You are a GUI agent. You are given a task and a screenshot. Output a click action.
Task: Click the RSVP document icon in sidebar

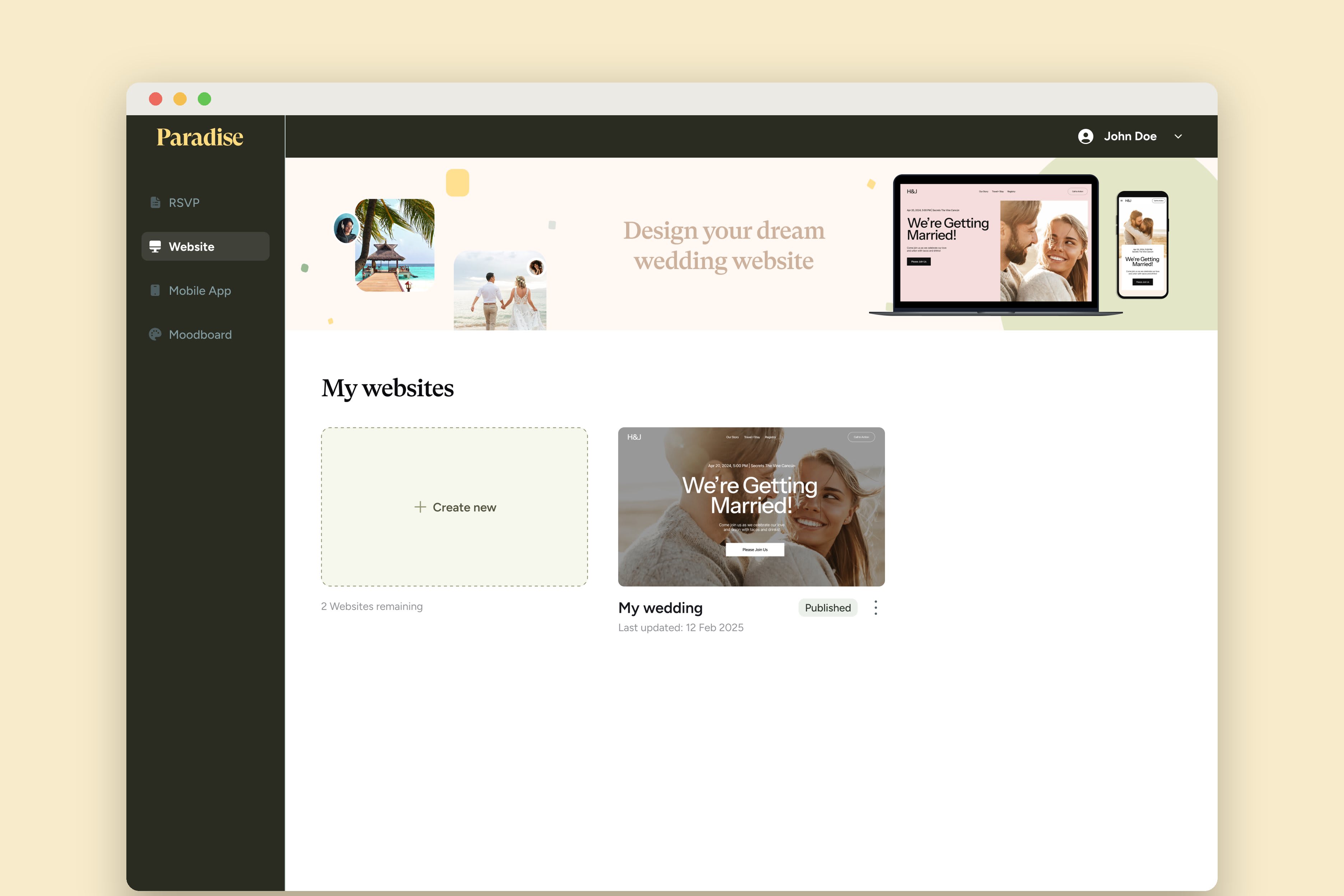(155, 202)
